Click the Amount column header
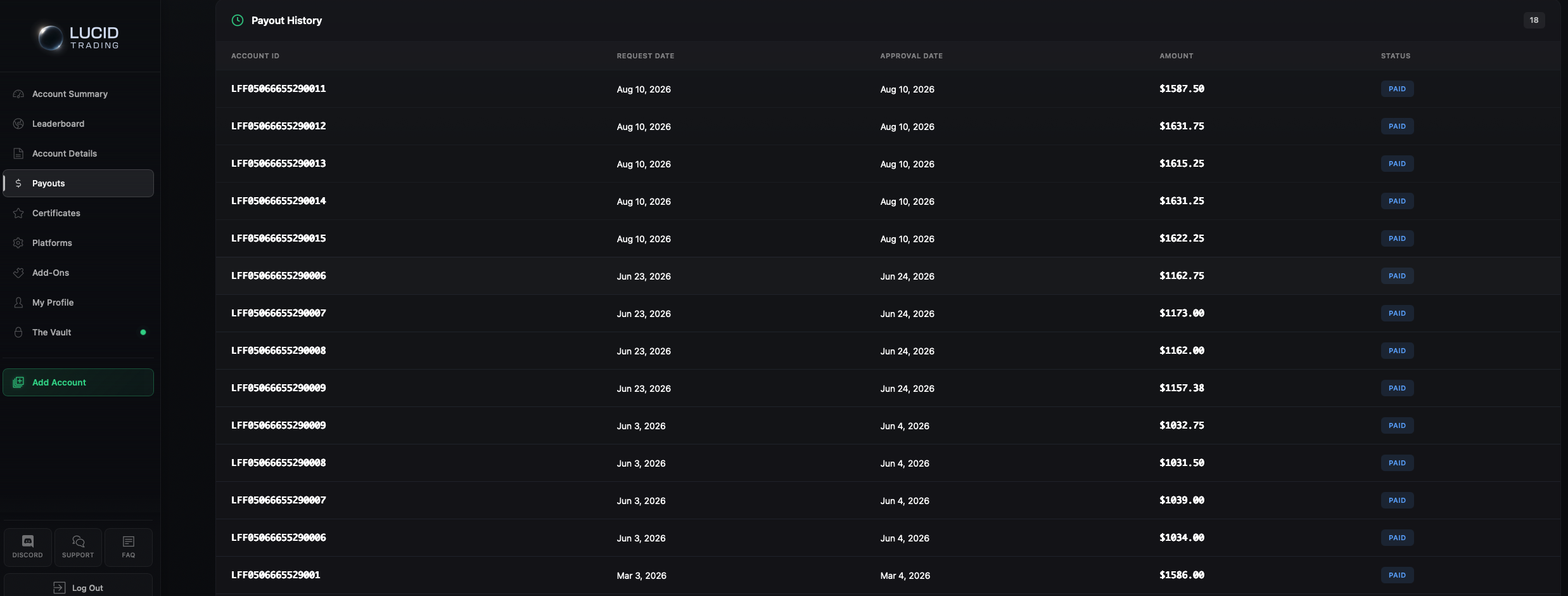This screenshot has width=1568, height=596. coord(1176,56)
